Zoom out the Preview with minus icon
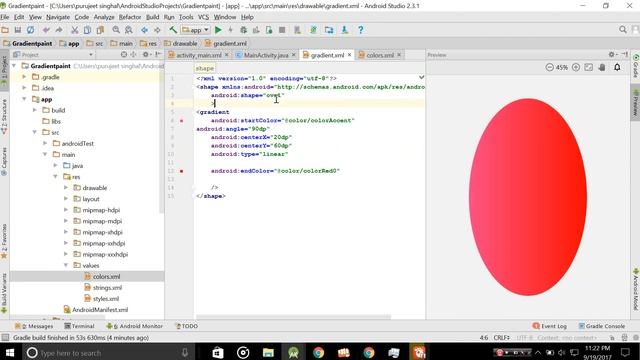The height and width of the screenshot is (360, 640). point(549,67)
